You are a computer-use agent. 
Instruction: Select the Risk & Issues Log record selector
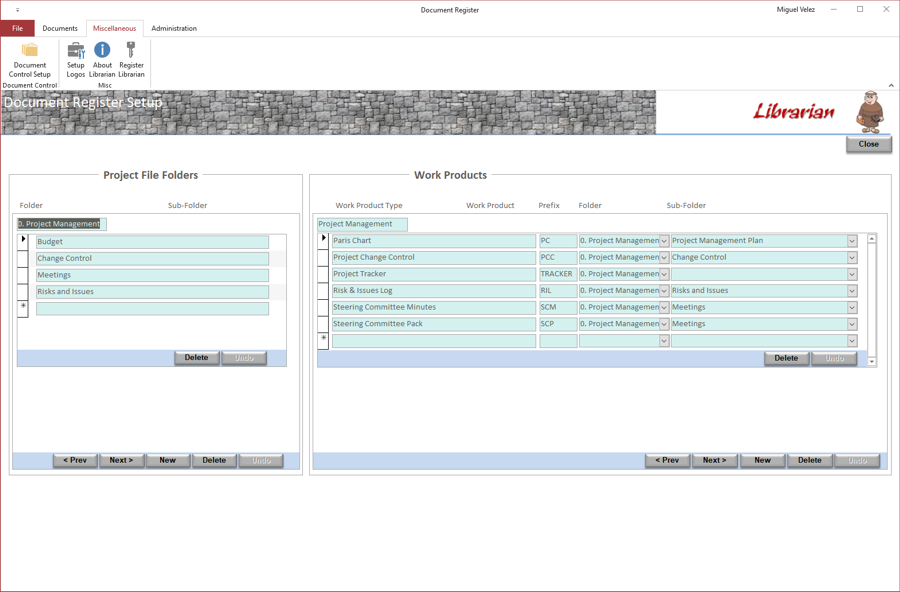click(x=323, y=291)
